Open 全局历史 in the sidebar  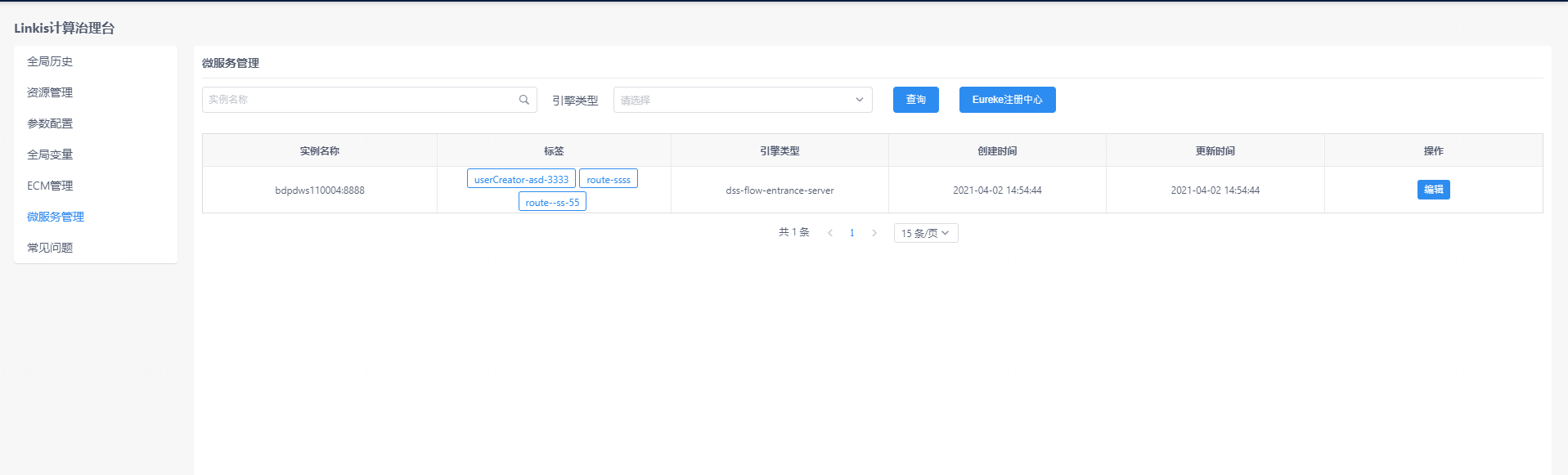(x=50, y=61)
